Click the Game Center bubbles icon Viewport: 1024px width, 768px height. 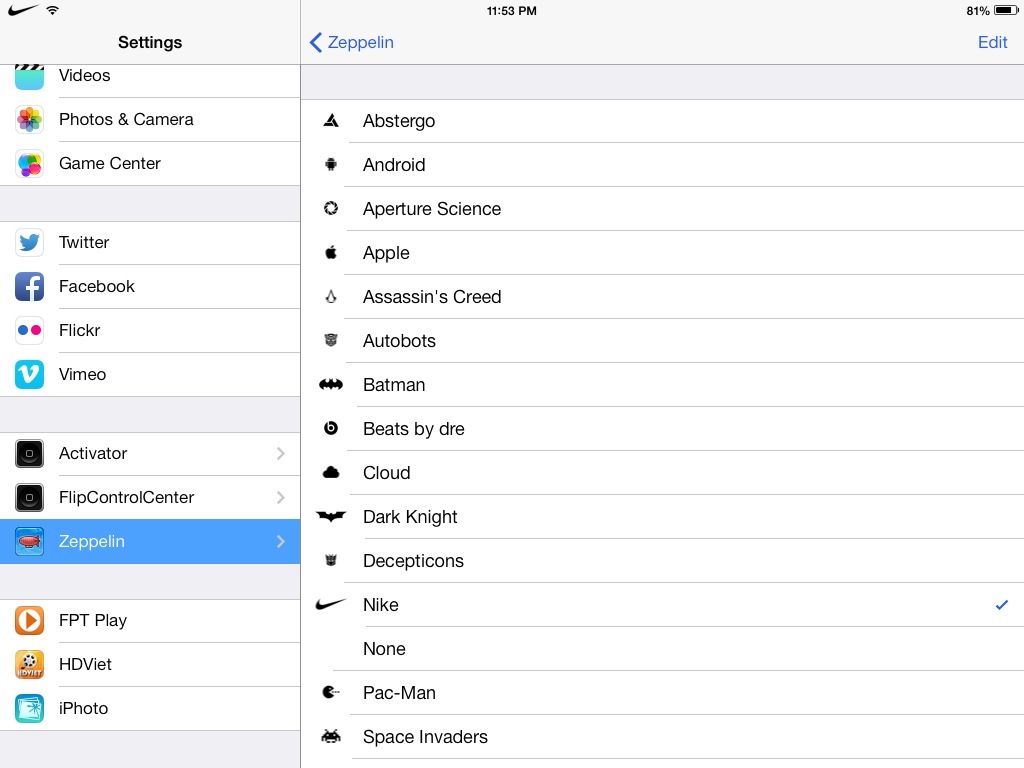coord(29,163)
